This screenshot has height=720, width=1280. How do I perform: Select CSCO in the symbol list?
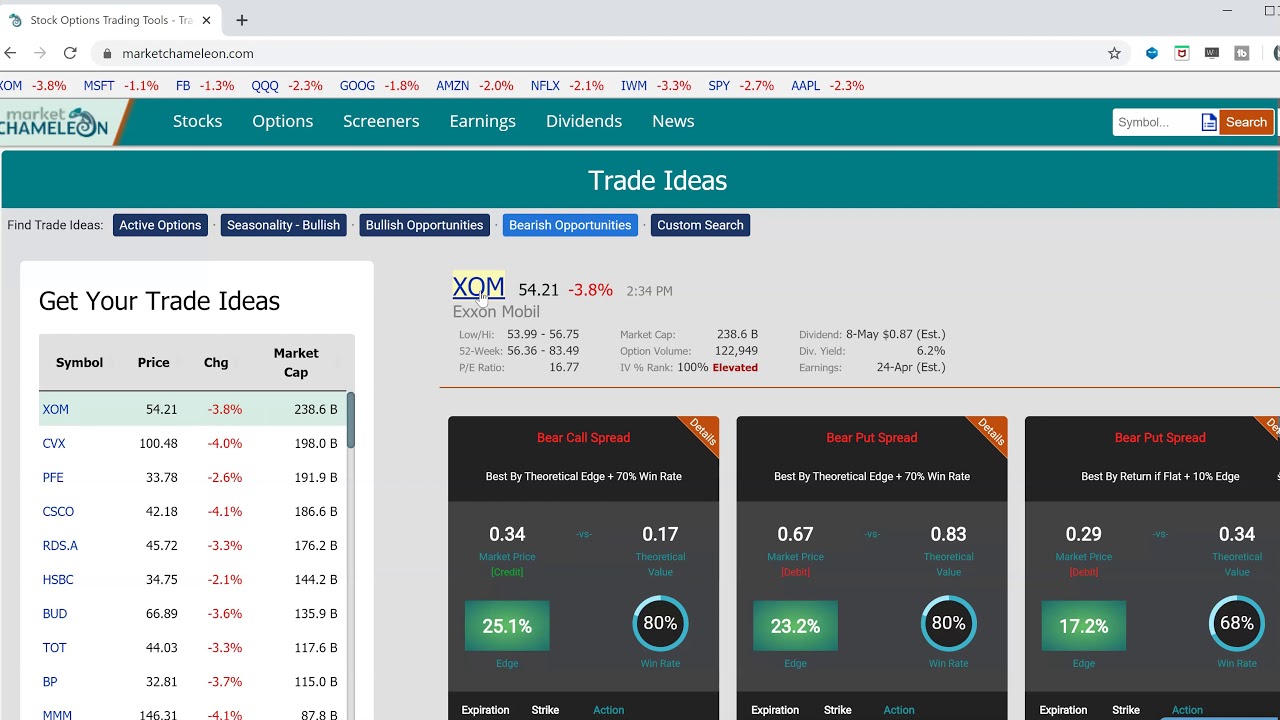click(58, 511)
